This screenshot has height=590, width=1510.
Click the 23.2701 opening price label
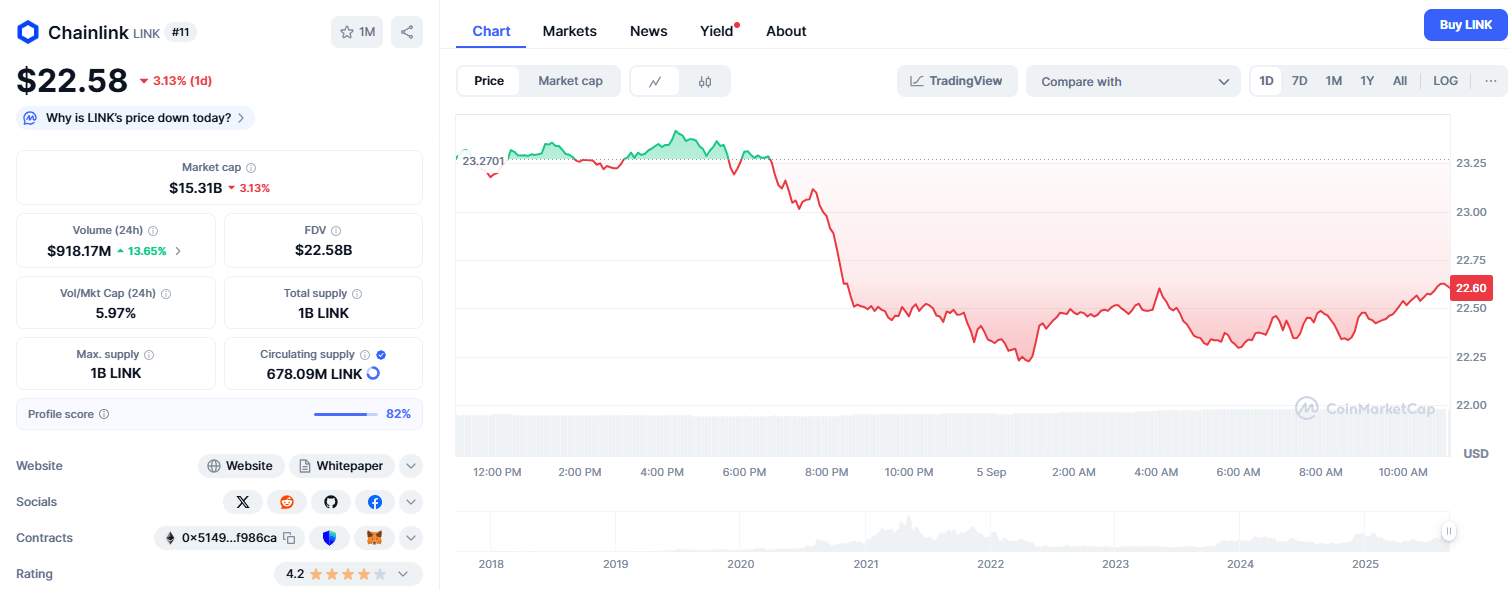coord(483,160)
